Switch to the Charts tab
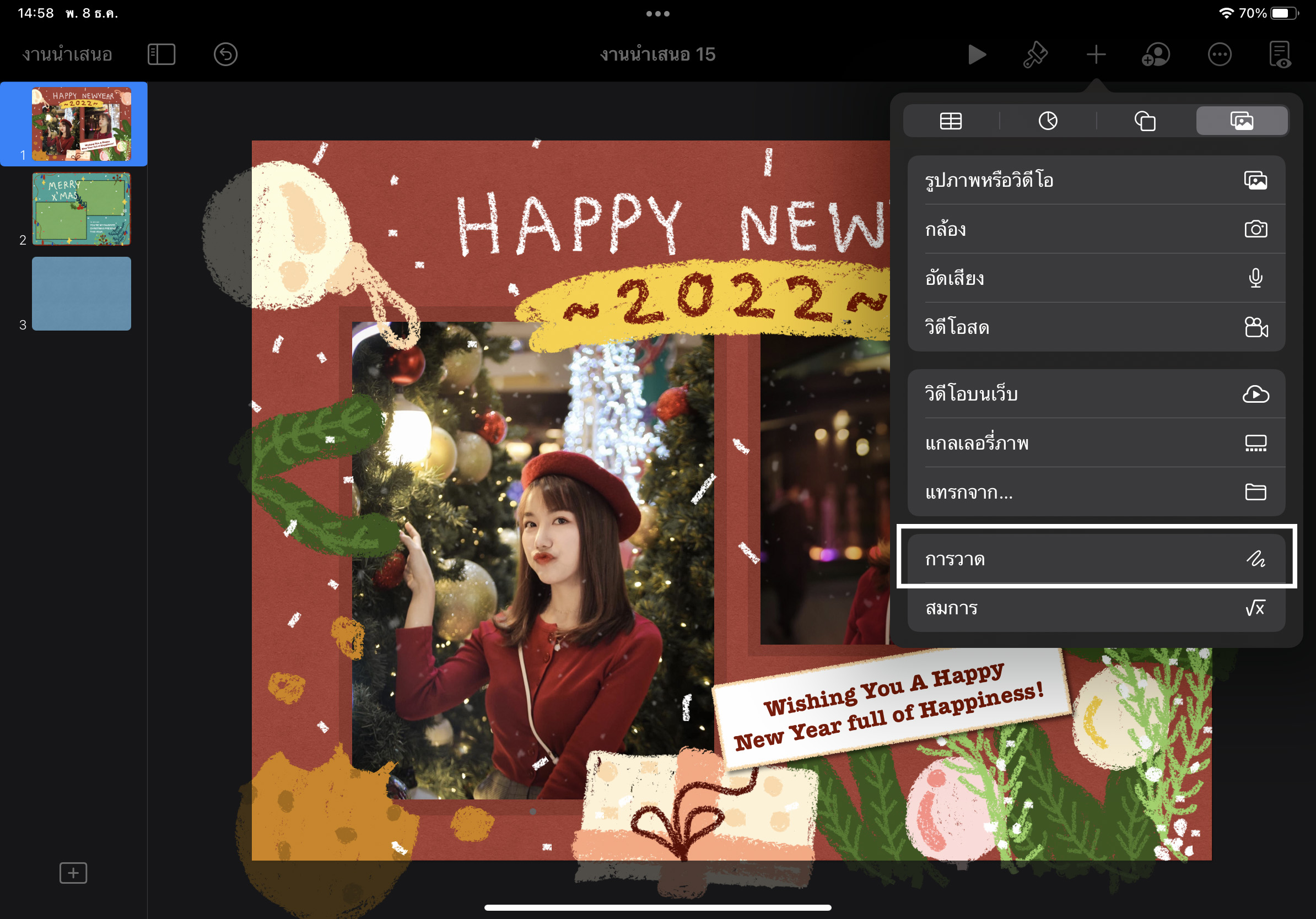The height and width of the screenshot is (919, 1316). [1048, 121]
